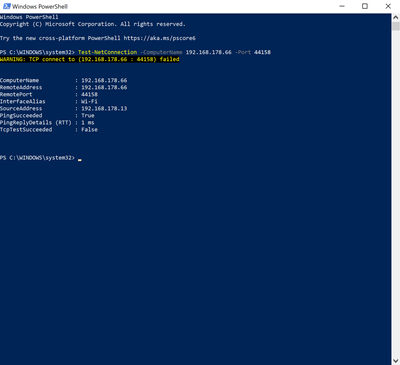
Task: Click the Windows PowerShell title text
Action: (x=40, y=6)
